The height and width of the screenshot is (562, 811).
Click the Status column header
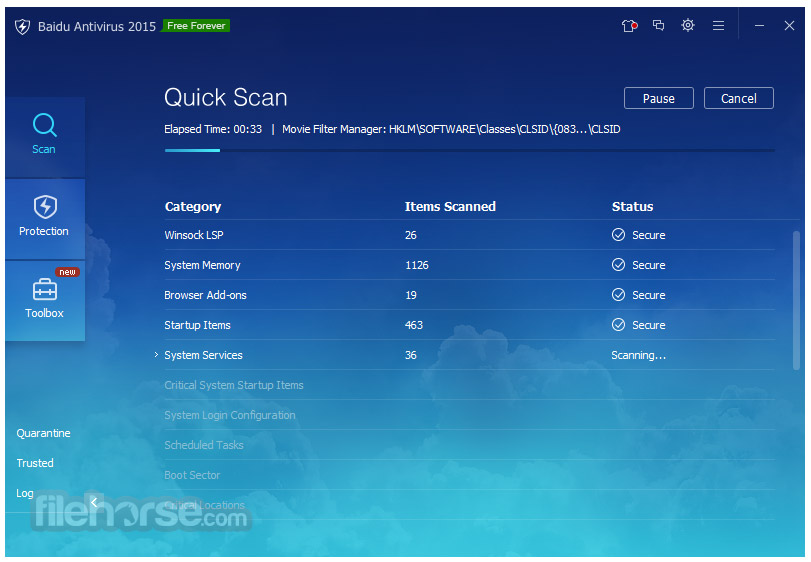(632, 206)
